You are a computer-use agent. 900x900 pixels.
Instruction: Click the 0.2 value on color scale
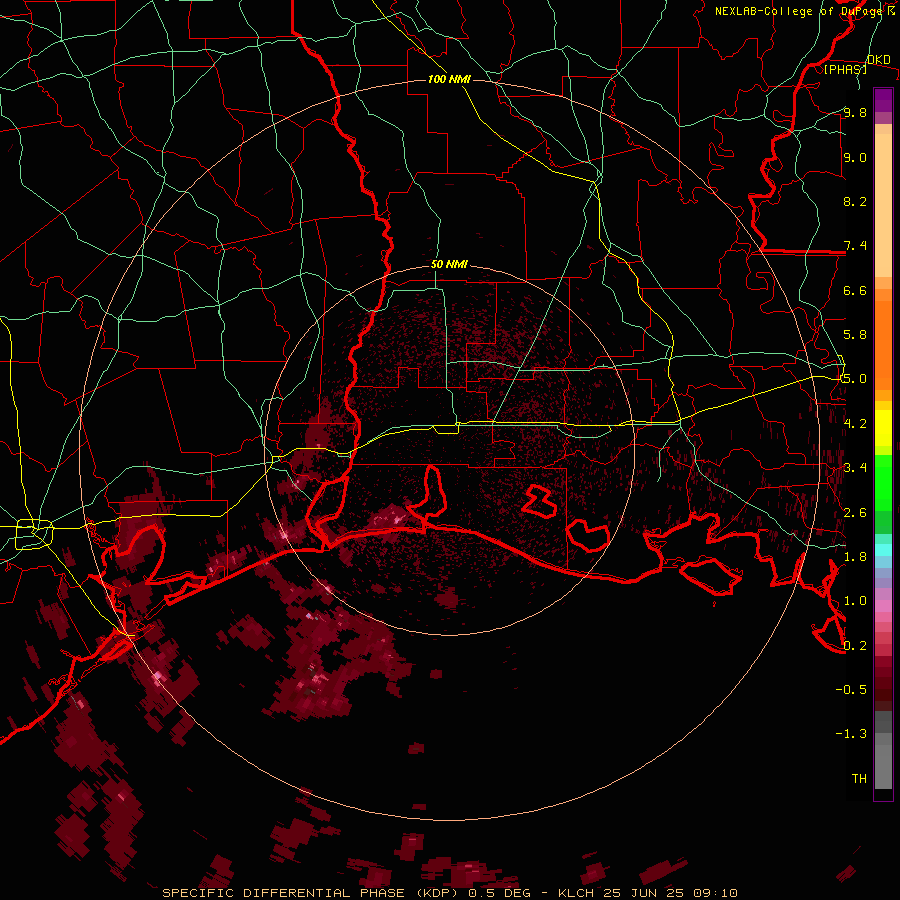point(855,646)
